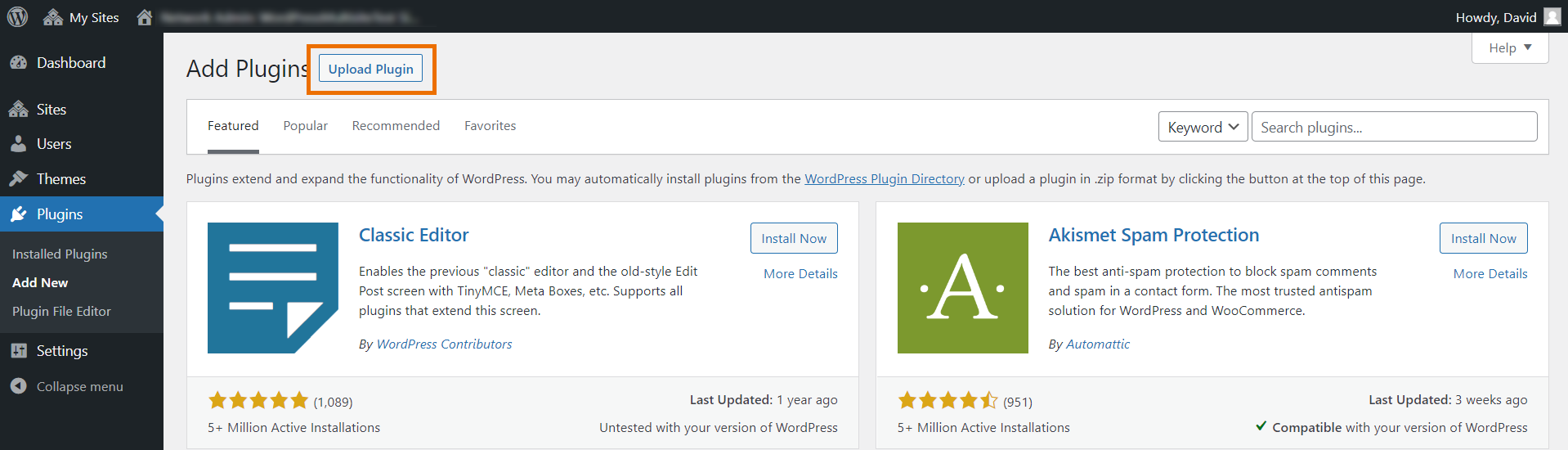This screenshot has height=450, width=1568.
Task: Install the Akismet Spam Protection plugin
Action: click(x=1483, y=238)
